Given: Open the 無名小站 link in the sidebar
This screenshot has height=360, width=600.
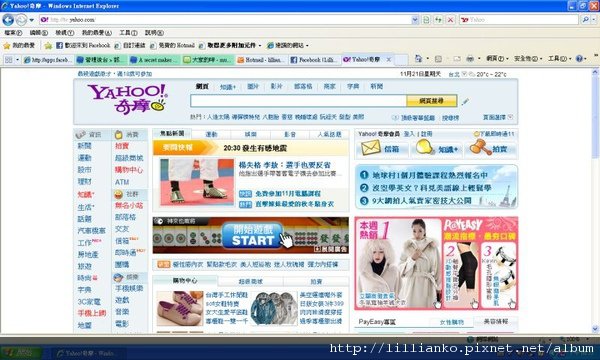Looking at the screenshot, I should click(129, 205).
